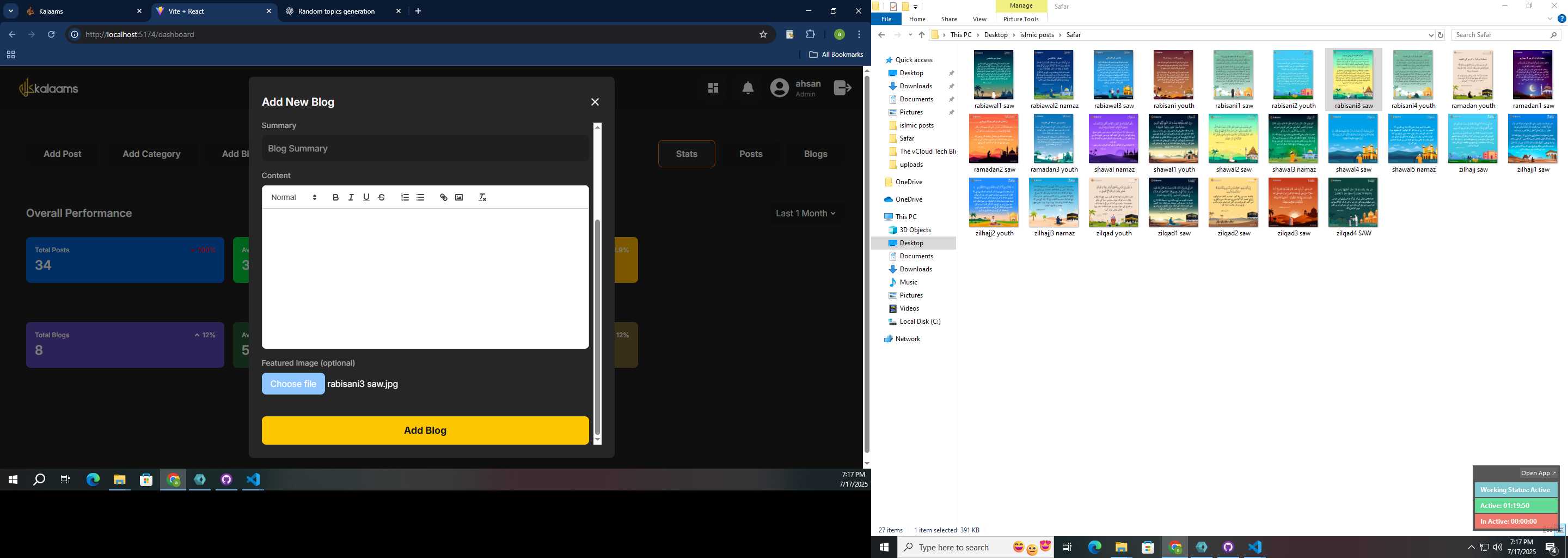Select Local Disk (C:) in navigation pane
Screen dimensions: 1568x558
pyautogui.click(x=919, y=322)
